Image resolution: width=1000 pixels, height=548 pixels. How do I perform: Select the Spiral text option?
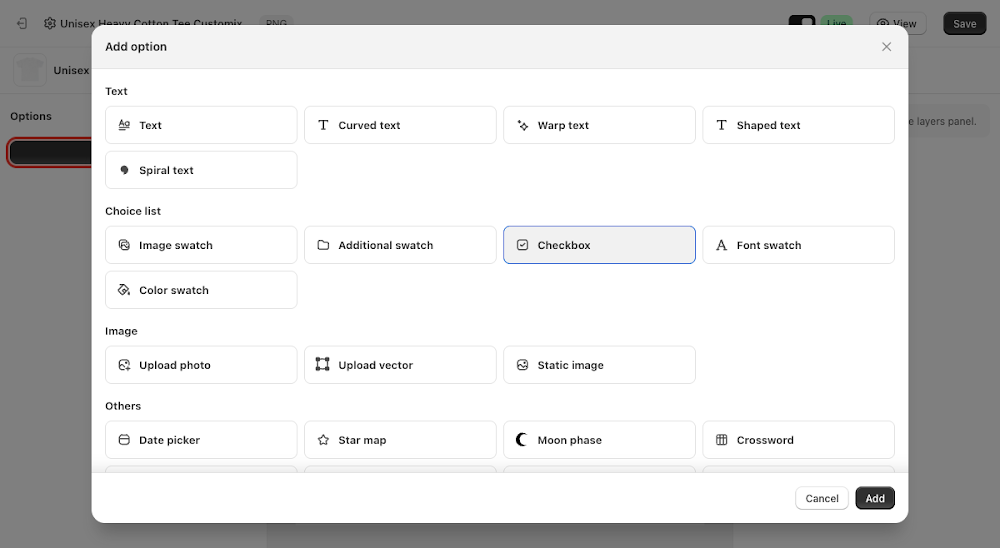click(201, 170)
